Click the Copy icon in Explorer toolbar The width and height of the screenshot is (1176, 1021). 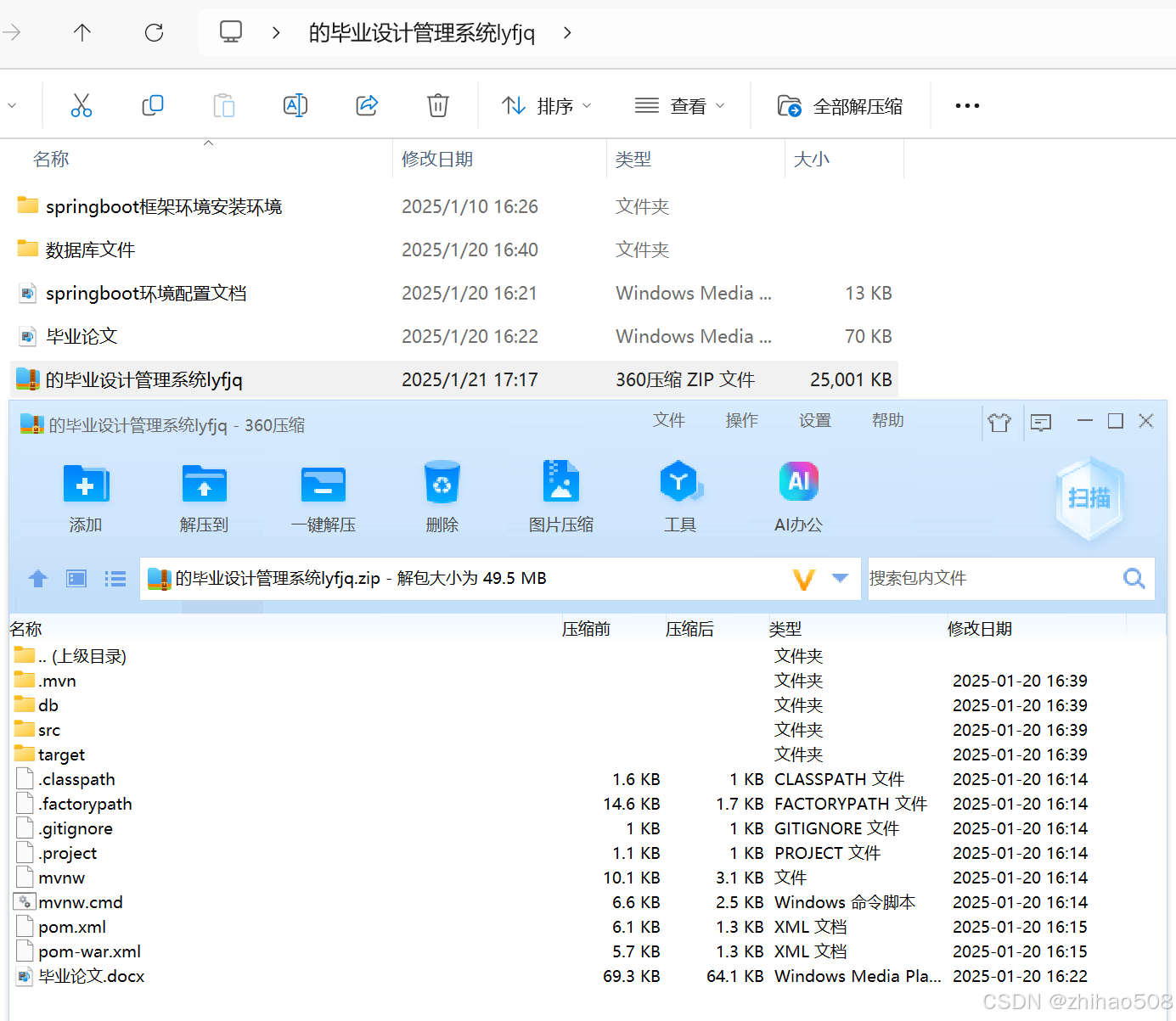coord(153,105)
